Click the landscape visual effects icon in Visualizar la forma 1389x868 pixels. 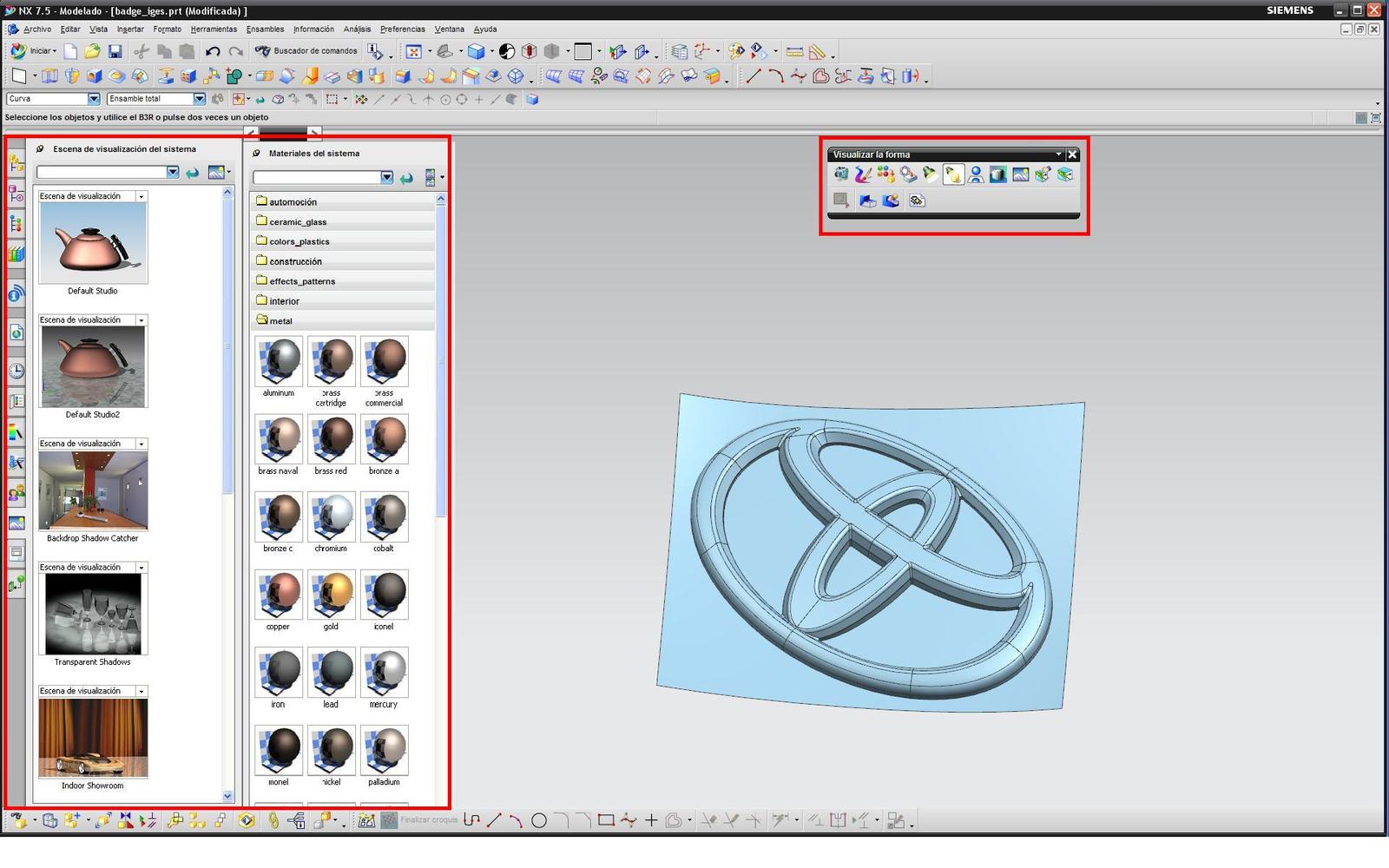click(1021, 174)
